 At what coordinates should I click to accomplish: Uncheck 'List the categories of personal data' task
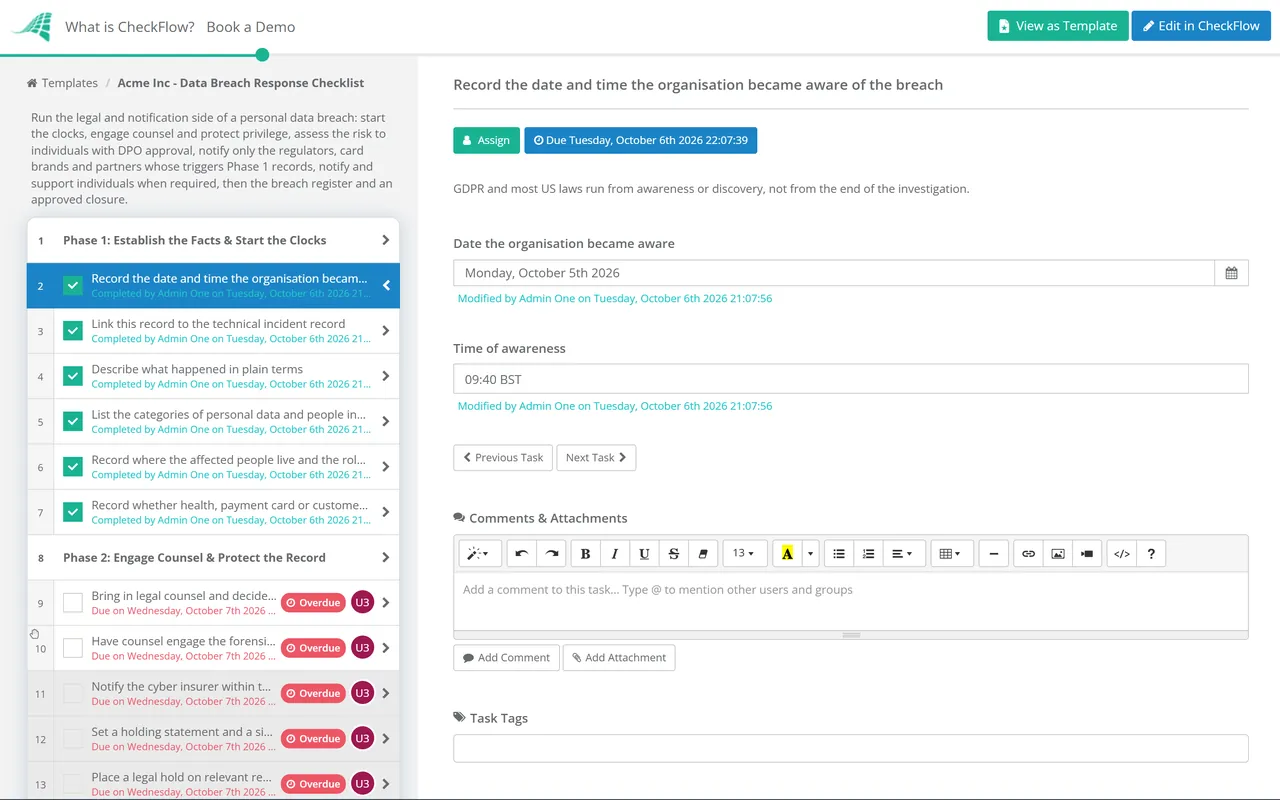pyautogui.click(x=73, y=421)
